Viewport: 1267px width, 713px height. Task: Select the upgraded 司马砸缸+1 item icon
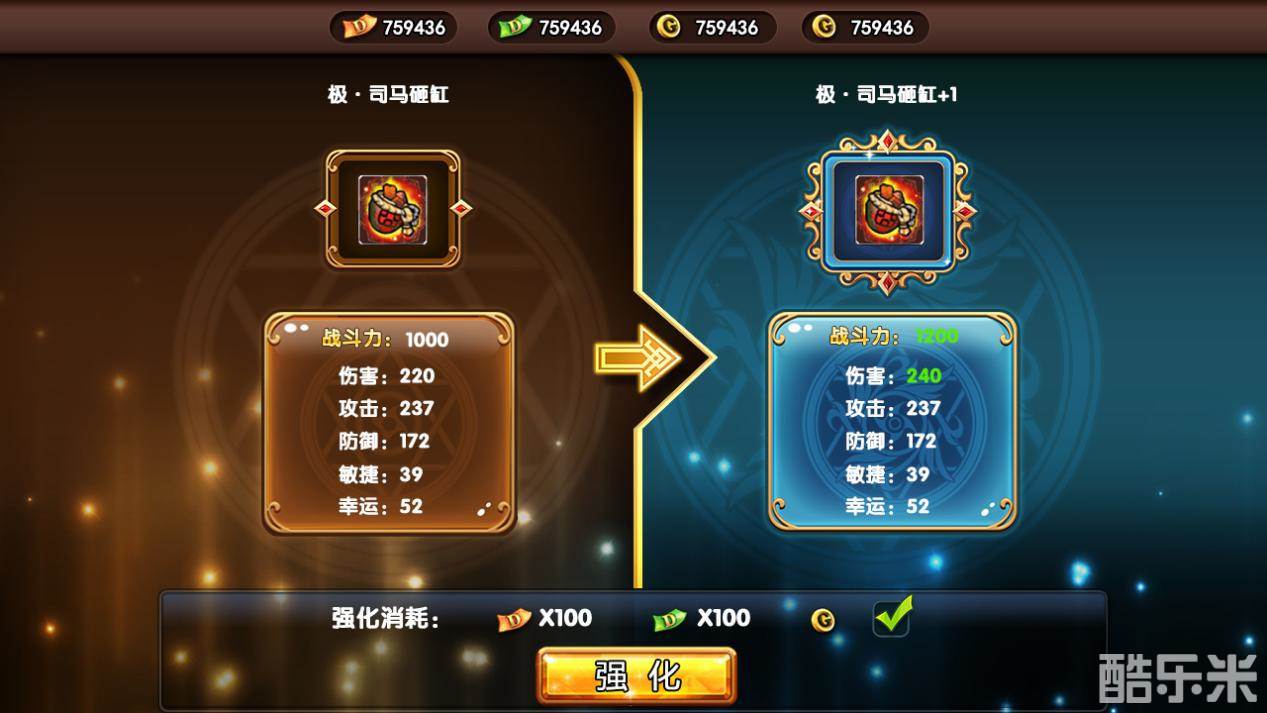888,209
